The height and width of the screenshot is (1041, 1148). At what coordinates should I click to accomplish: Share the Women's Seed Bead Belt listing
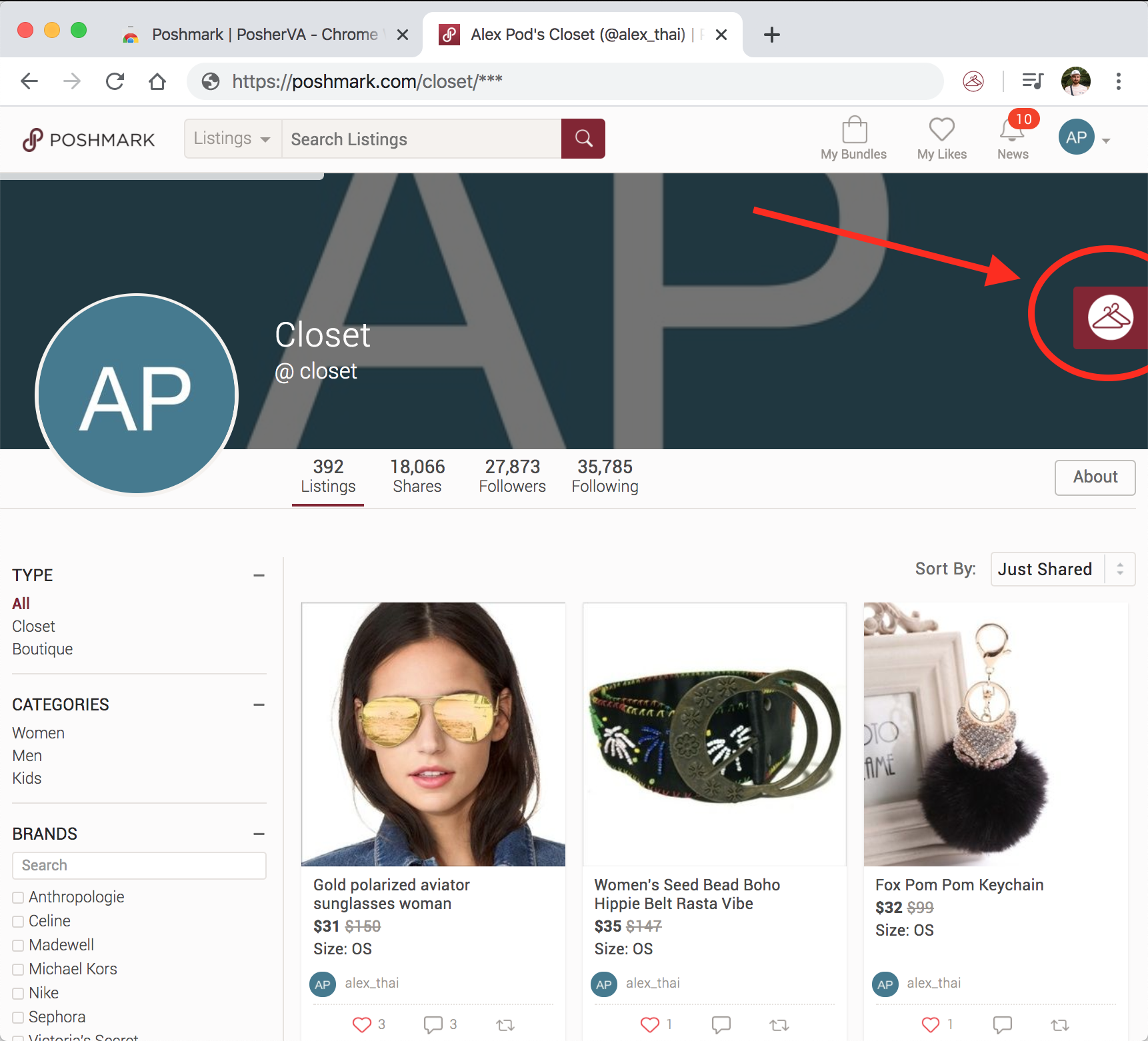(779, 1024)
